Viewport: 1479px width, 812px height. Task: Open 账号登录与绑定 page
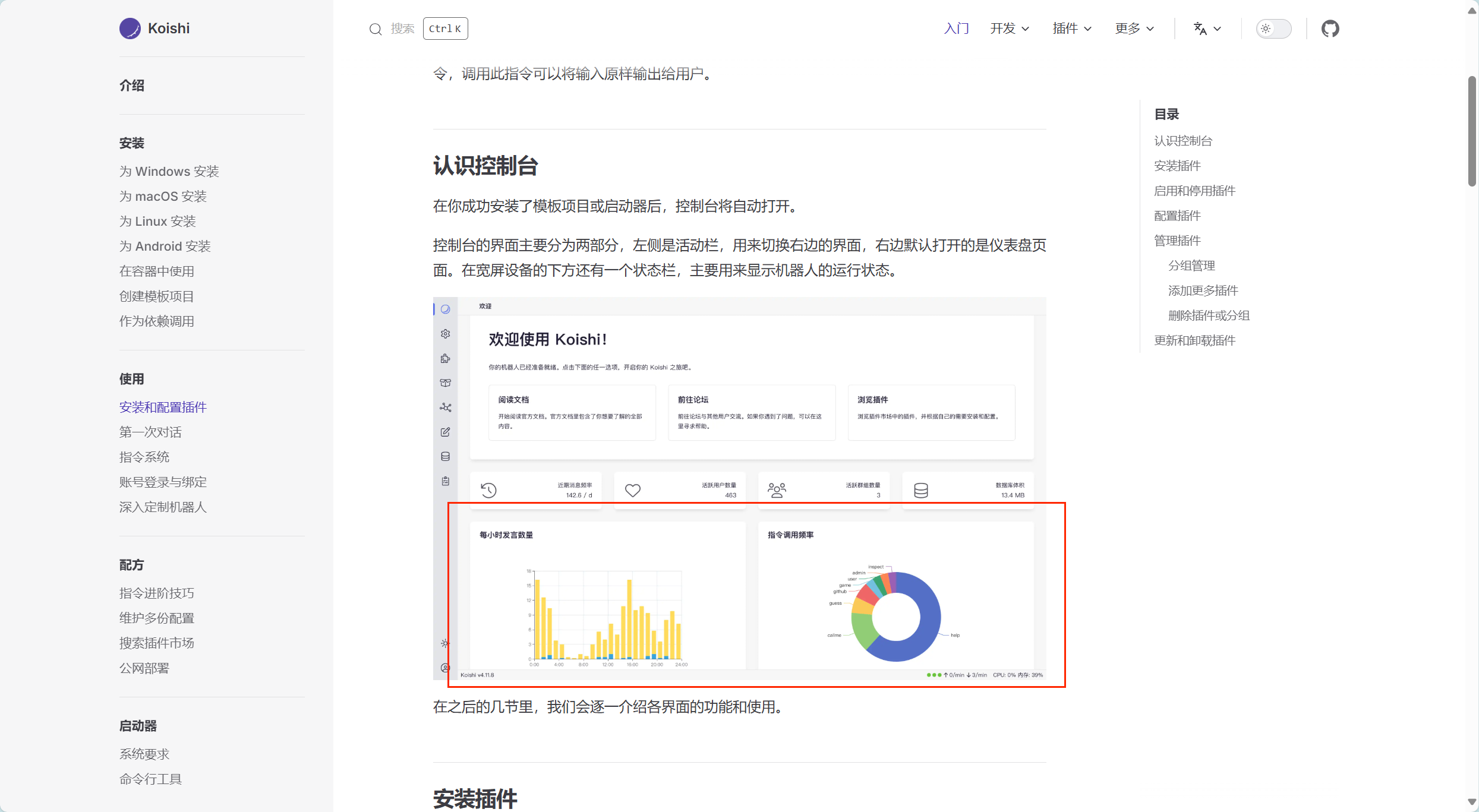[163, 482]
